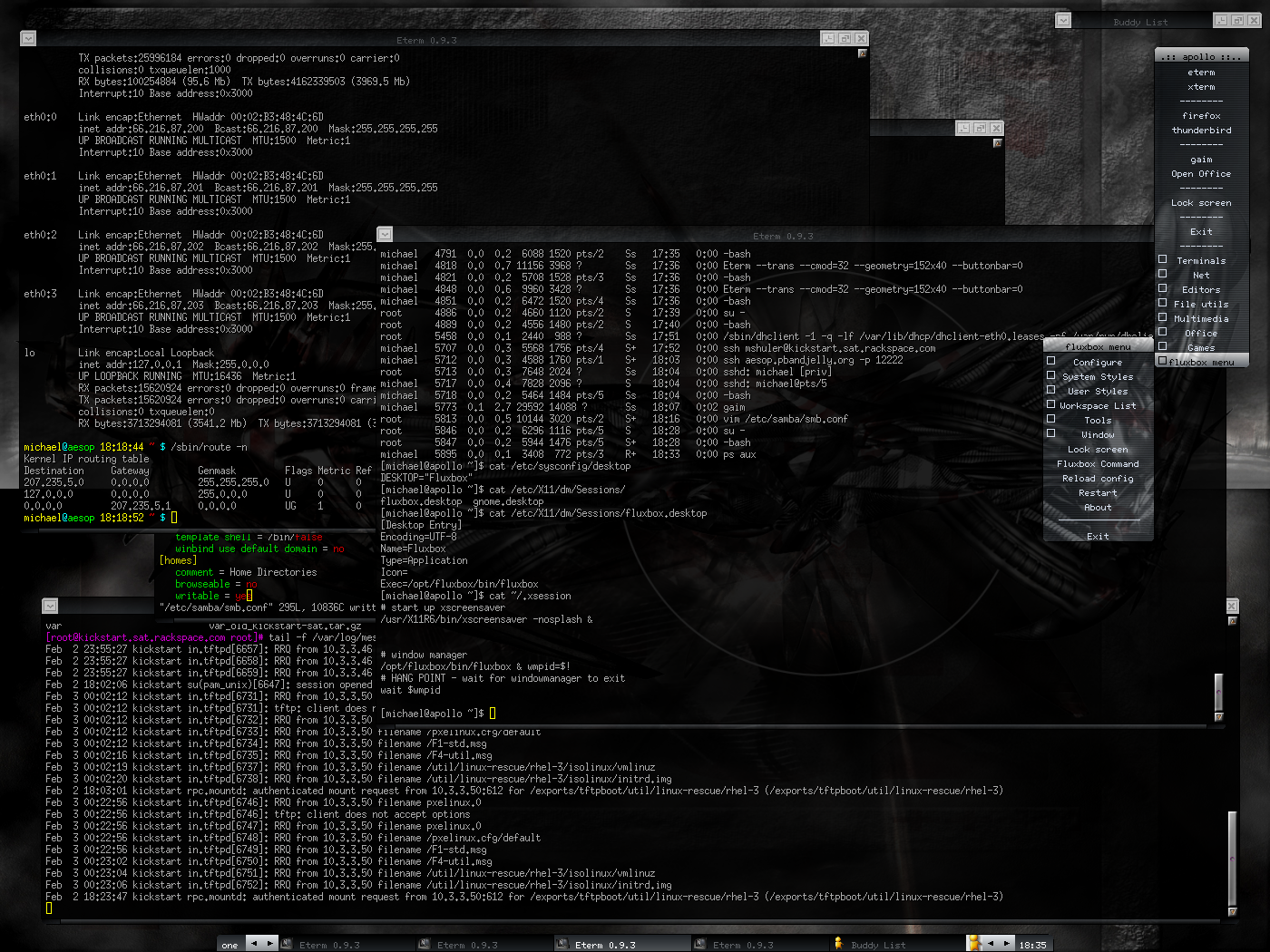The image size is (1270, 952).
Task: Click the 18:35 clock in toolbar
Action: [x=1032, y=945]
